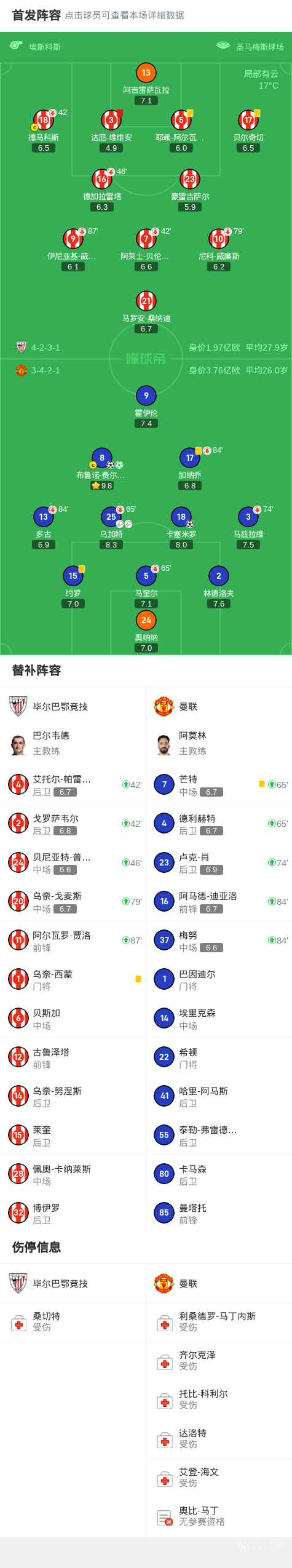Open 尼科-威廉斯 number 10 jersey icon
This screenshot has height=1568, width=292.
click(x=219, y=239)
